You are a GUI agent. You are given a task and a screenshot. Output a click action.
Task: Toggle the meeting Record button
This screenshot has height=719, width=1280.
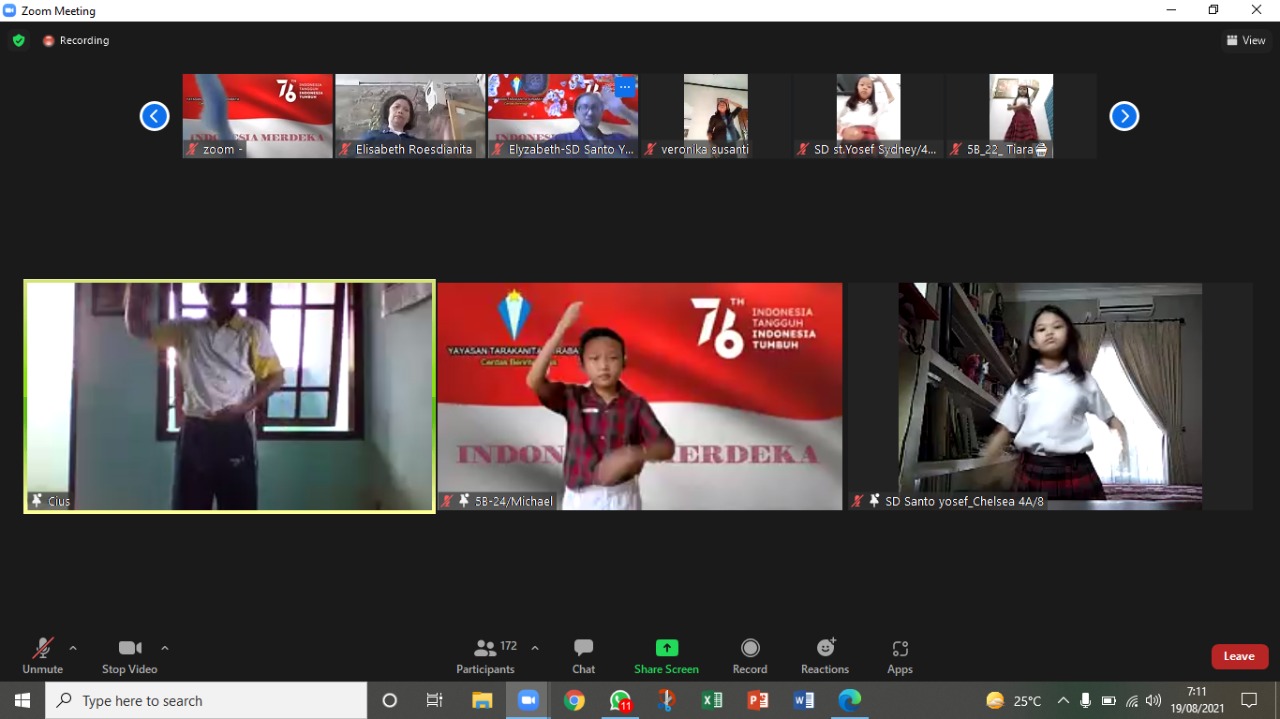pos(749,655)
